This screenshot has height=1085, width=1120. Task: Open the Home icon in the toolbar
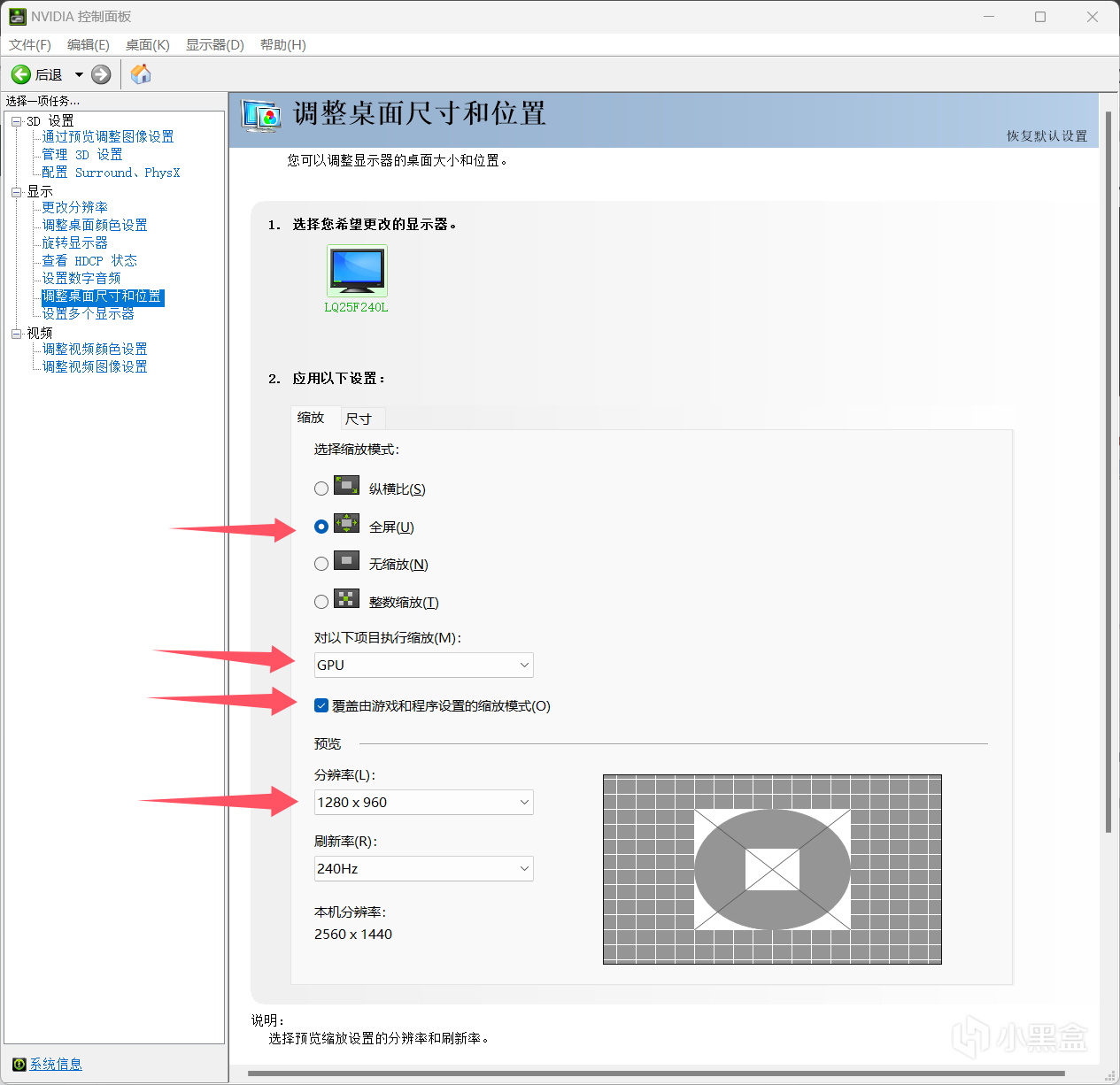pyautogui.click(x=140, y=74)
